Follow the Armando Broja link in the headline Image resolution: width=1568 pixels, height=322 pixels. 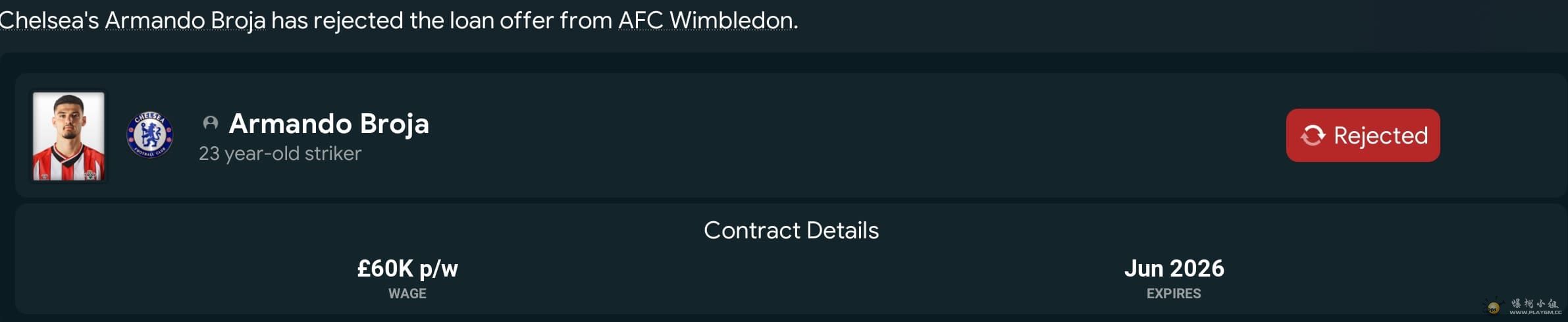[x=185, y=20]
